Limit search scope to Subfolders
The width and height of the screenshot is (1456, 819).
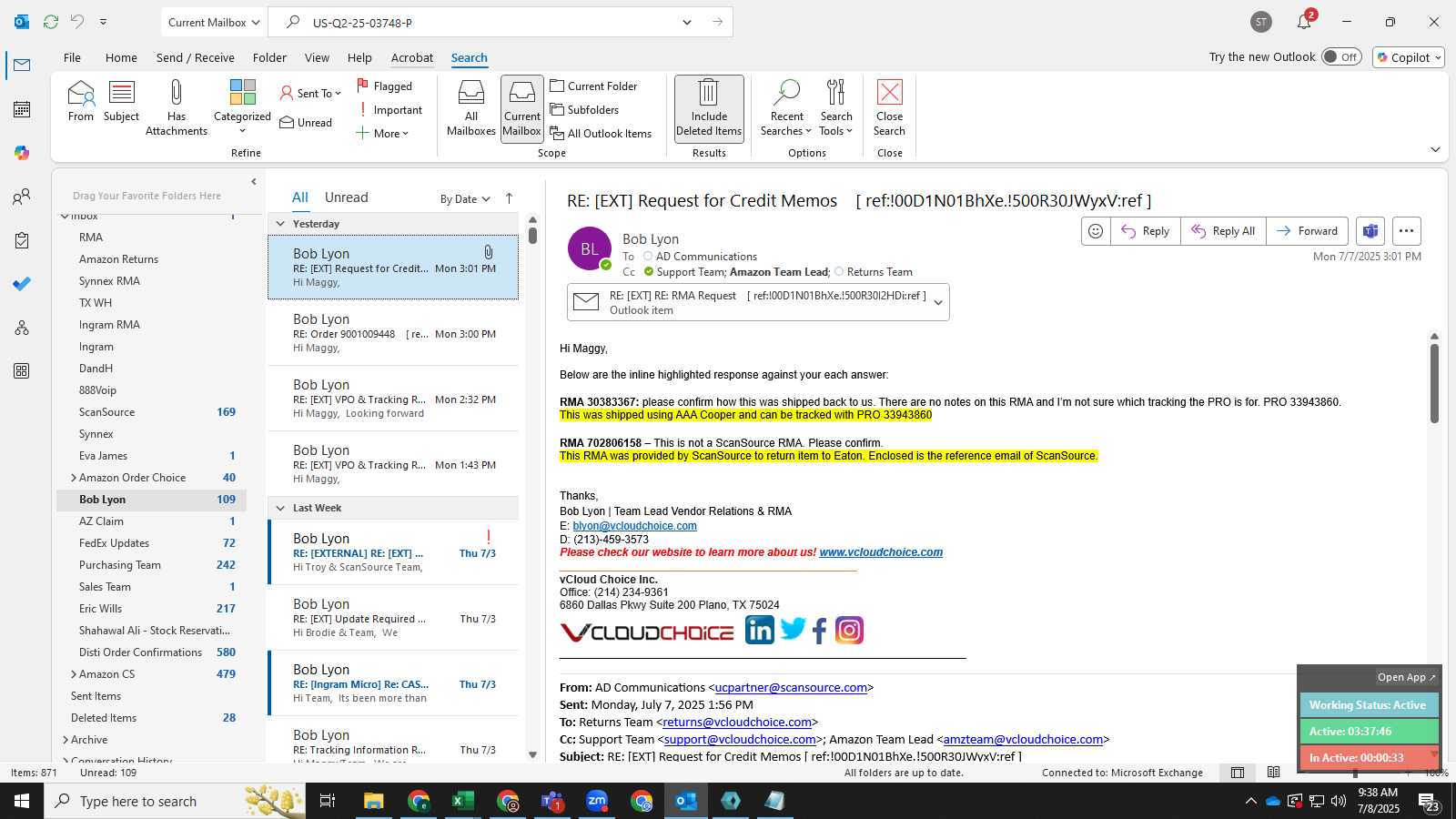pos(584,110)
